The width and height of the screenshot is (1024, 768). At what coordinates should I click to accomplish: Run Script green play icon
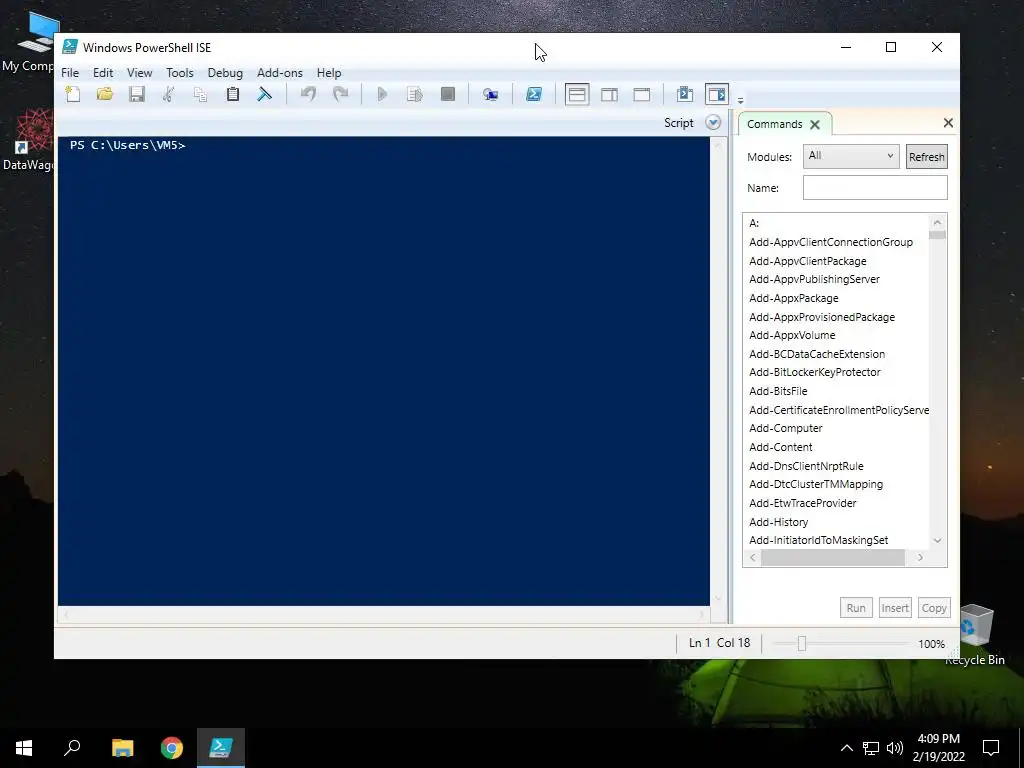coord(383,94)
